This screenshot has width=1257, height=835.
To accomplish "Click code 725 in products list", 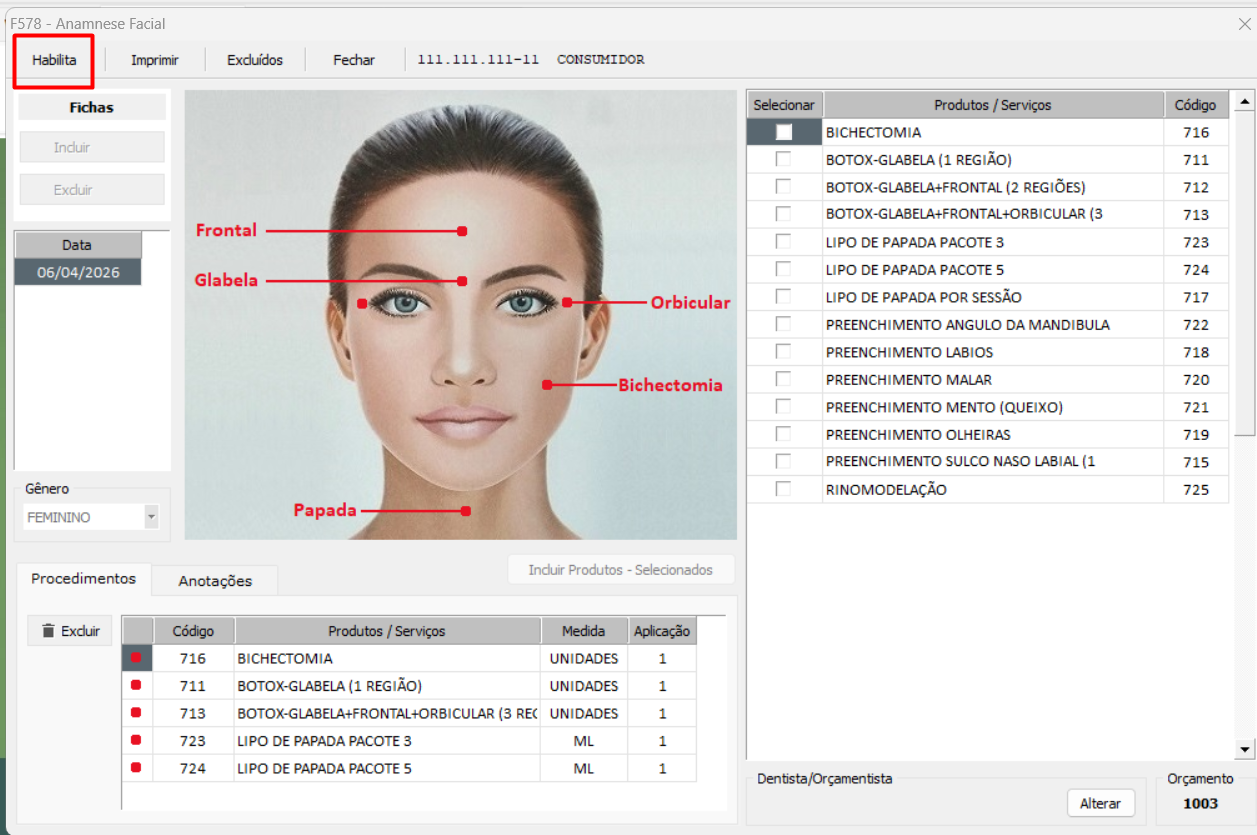I will tap(1195, 489).
